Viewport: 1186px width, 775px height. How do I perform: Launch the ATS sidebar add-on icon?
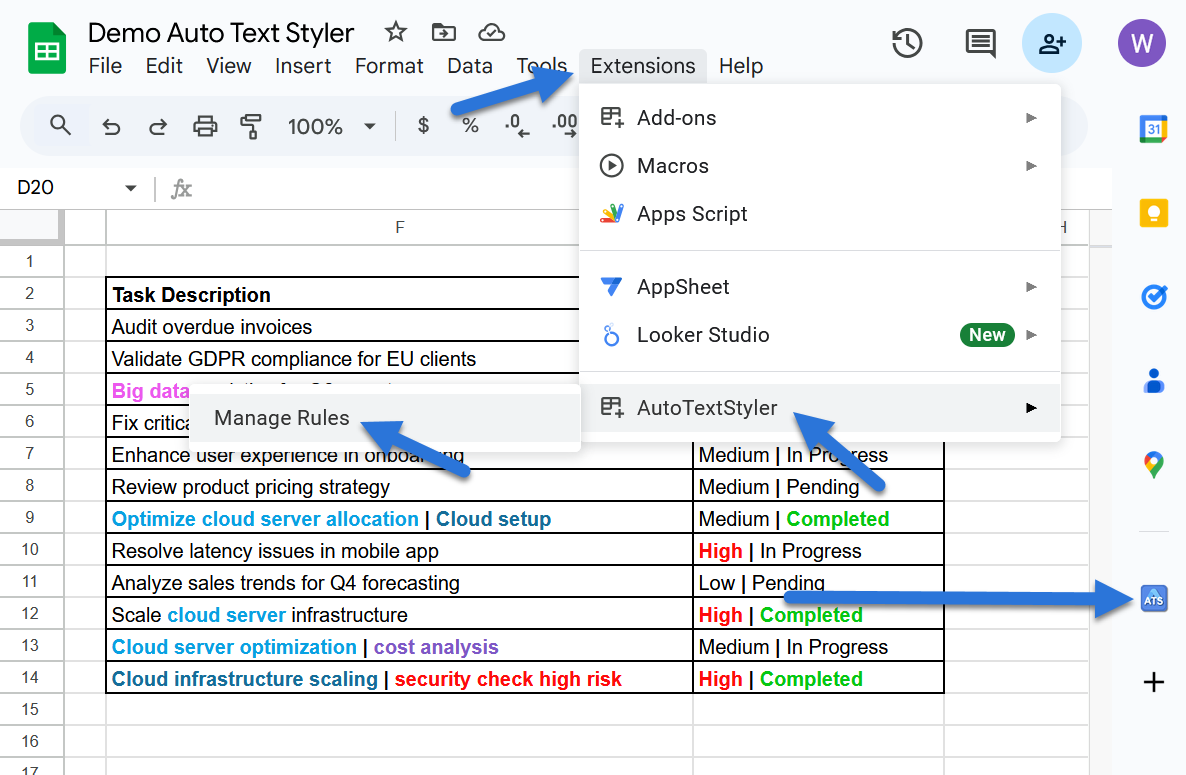point(1153,599)
